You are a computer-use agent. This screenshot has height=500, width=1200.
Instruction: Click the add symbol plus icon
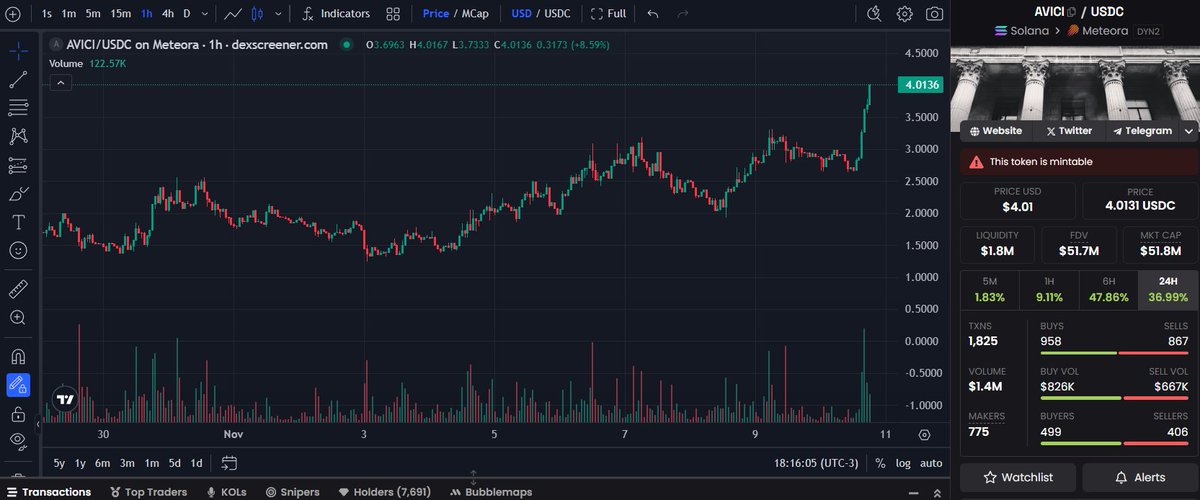(x=12, y=14)
